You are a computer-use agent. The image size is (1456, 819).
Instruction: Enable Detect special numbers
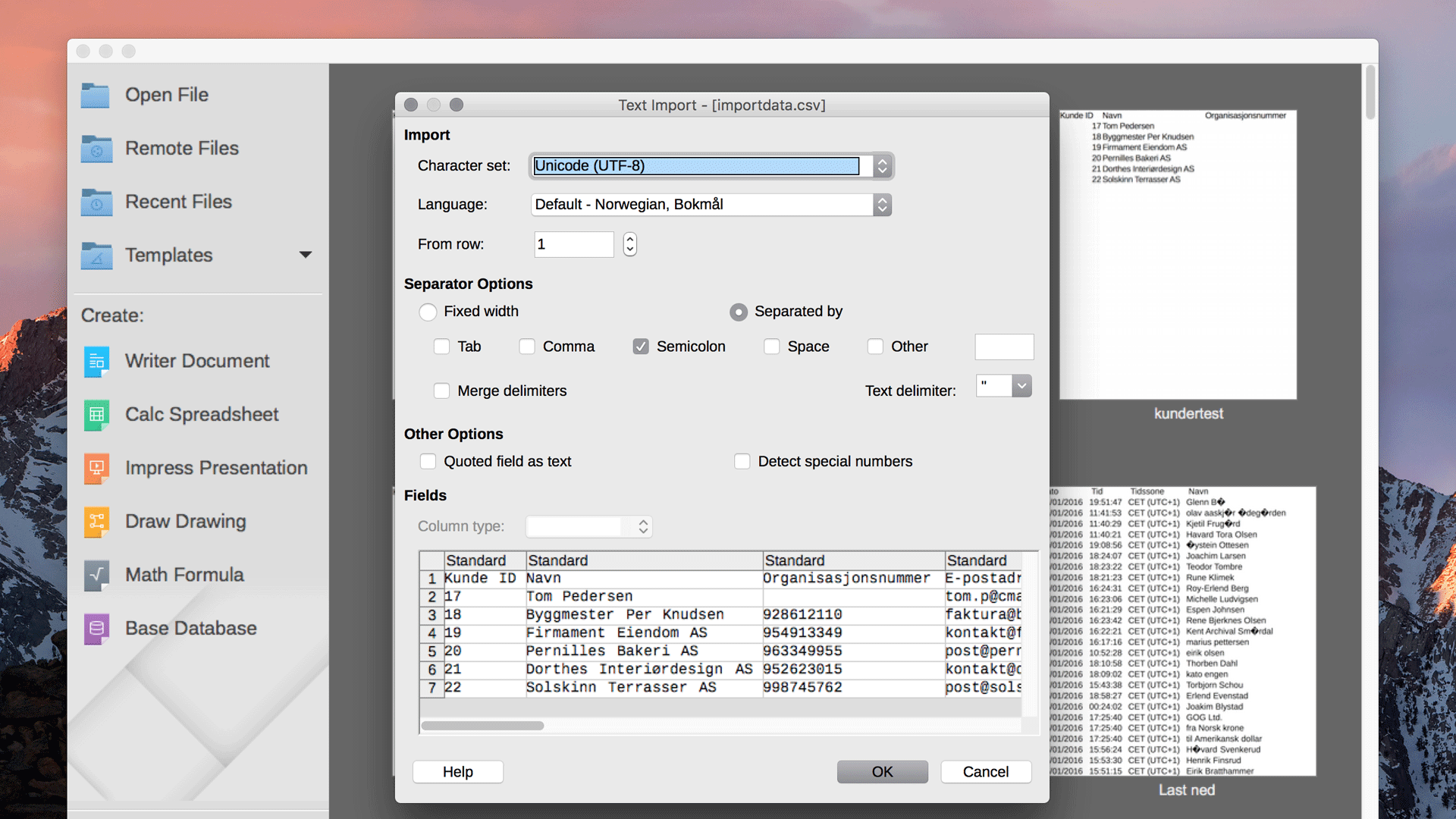[742, 461]
